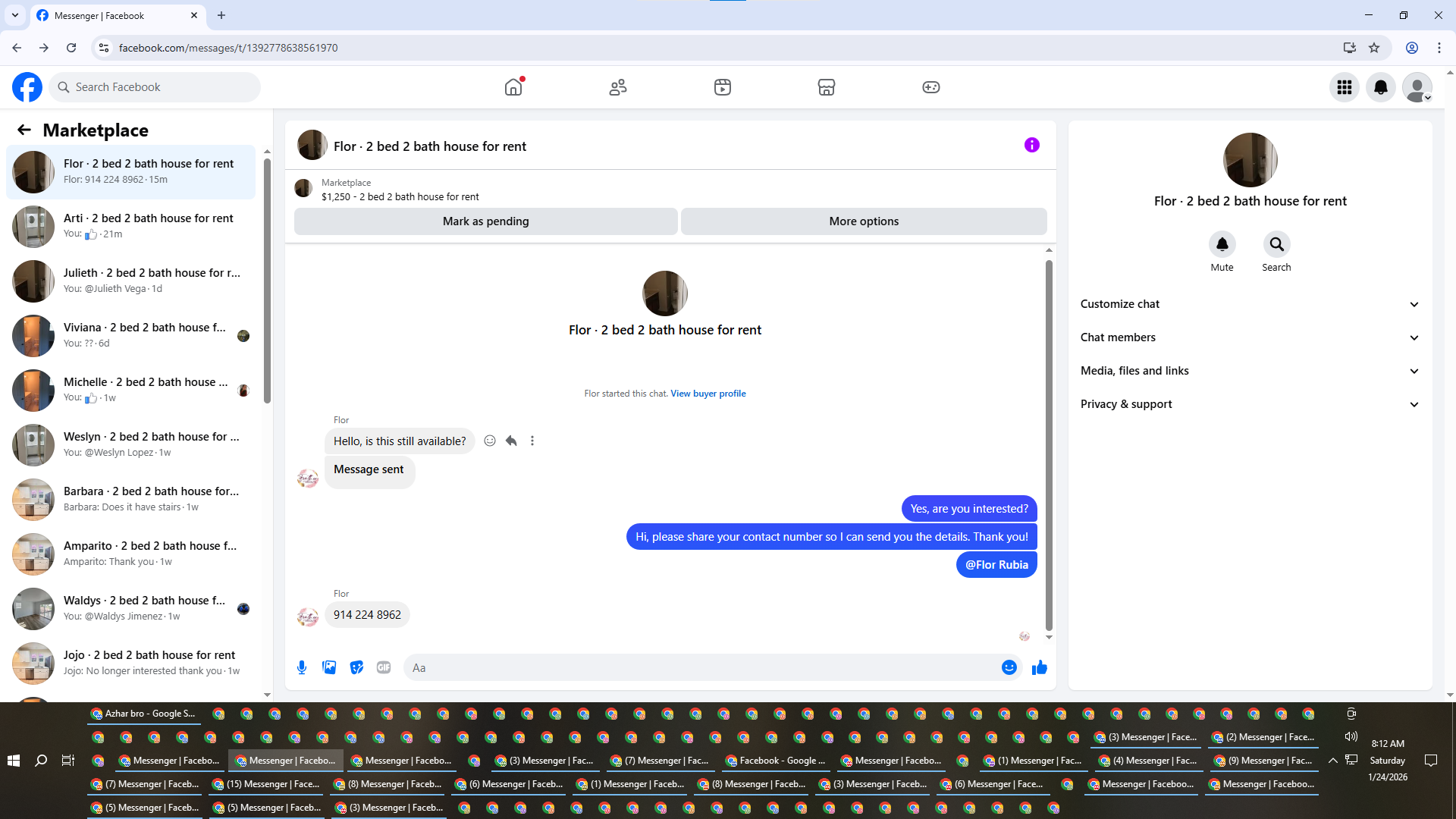
Task: Click the purple conversation info icon
Action: 1031,145
